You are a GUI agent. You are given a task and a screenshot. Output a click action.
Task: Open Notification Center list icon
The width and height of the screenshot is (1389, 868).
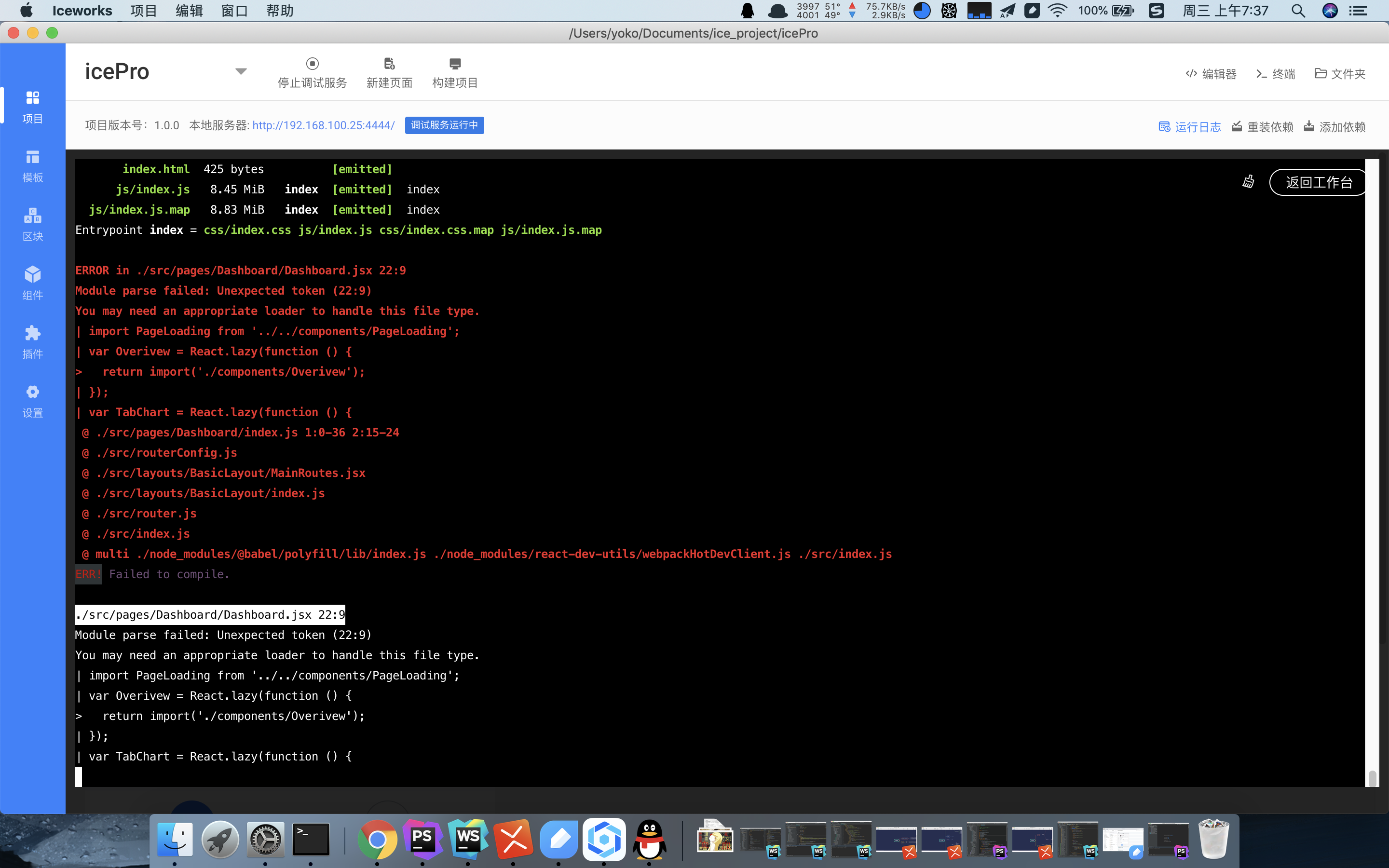coord(1358,11)
